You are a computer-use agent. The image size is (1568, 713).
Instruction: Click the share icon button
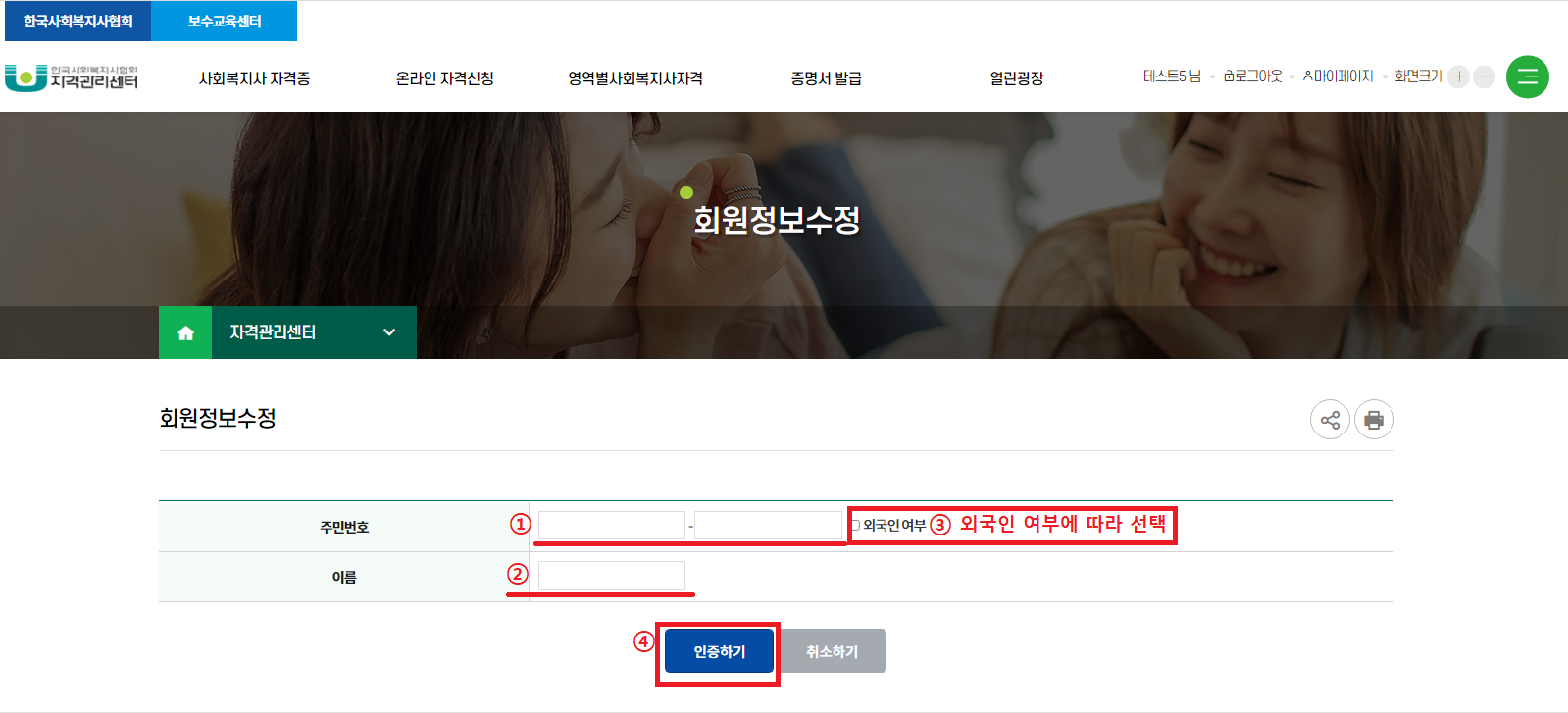(x=1330, y=420)
